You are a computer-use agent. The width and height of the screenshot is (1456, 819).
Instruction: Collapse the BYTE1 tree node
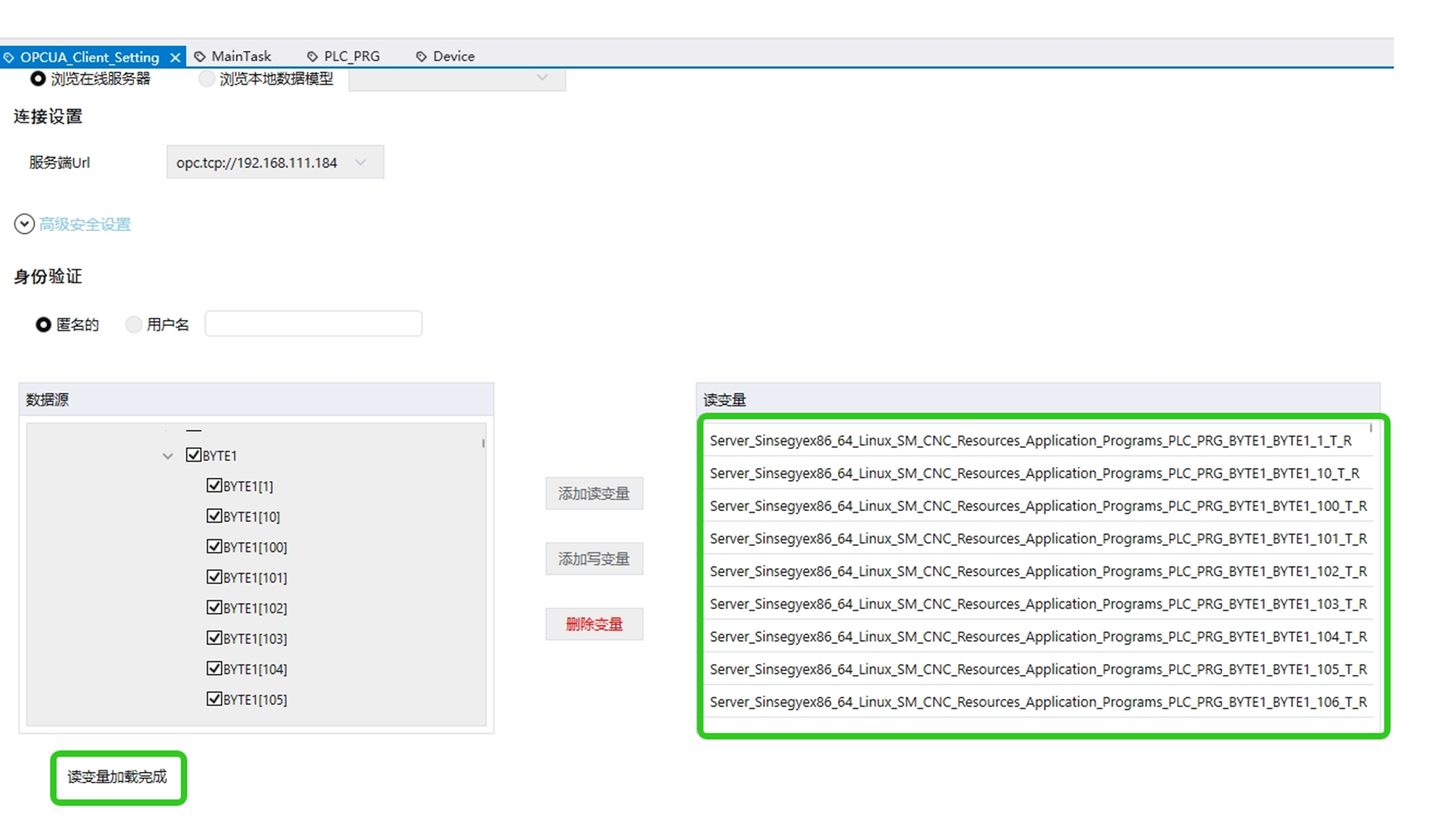point(168,456)
